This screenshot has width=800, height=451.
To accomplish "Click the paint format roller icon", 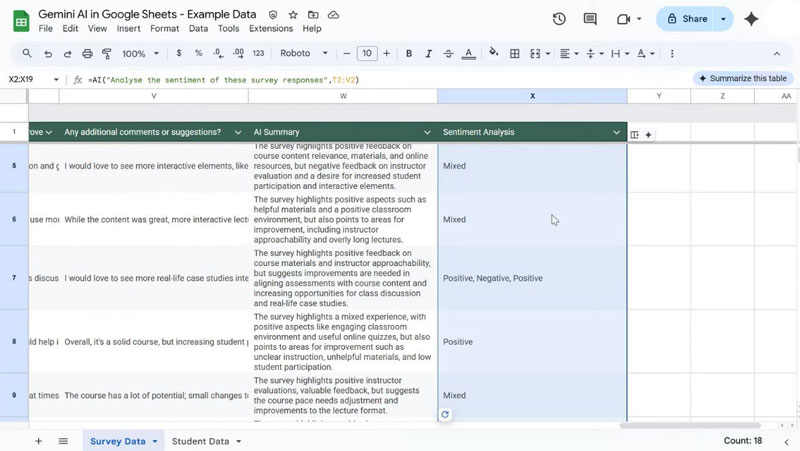I will tap(107, 53).
